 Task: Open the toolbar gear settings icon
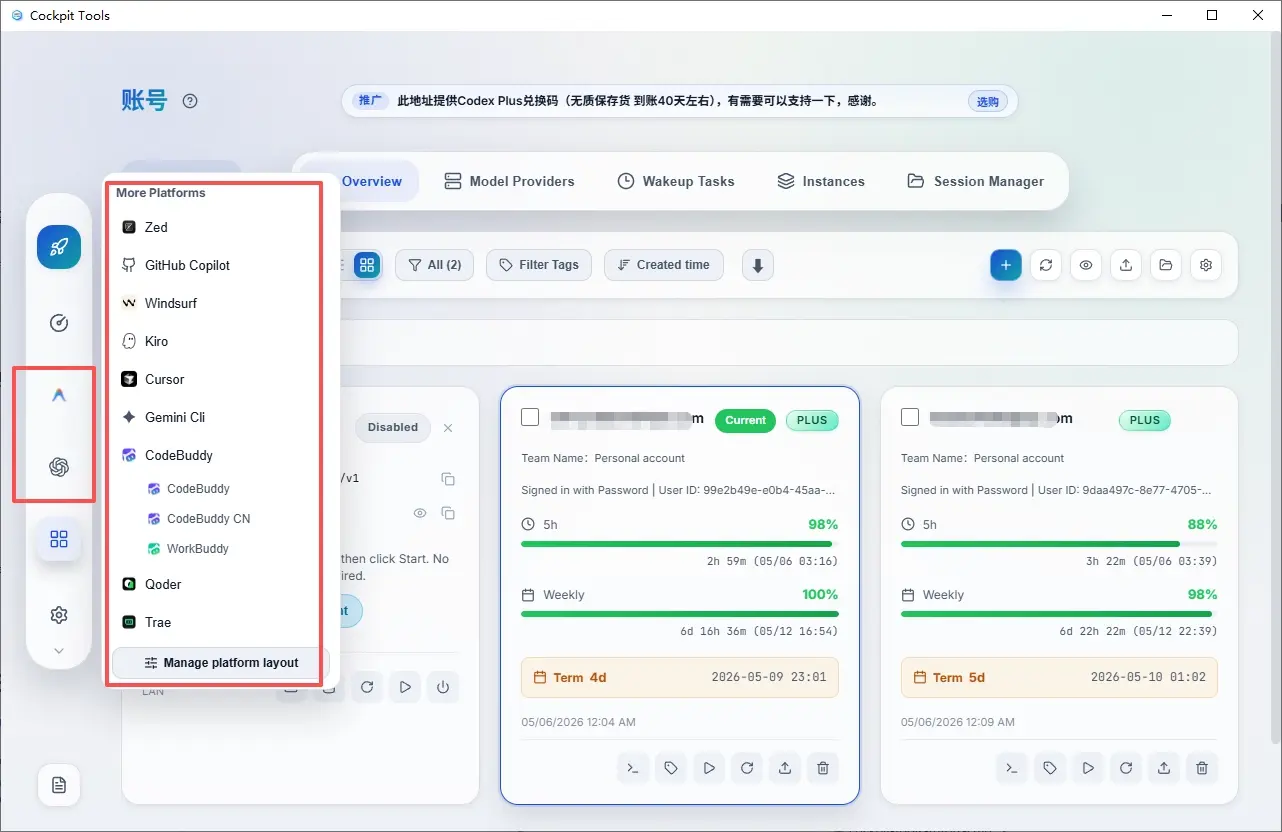[1206, 265]
